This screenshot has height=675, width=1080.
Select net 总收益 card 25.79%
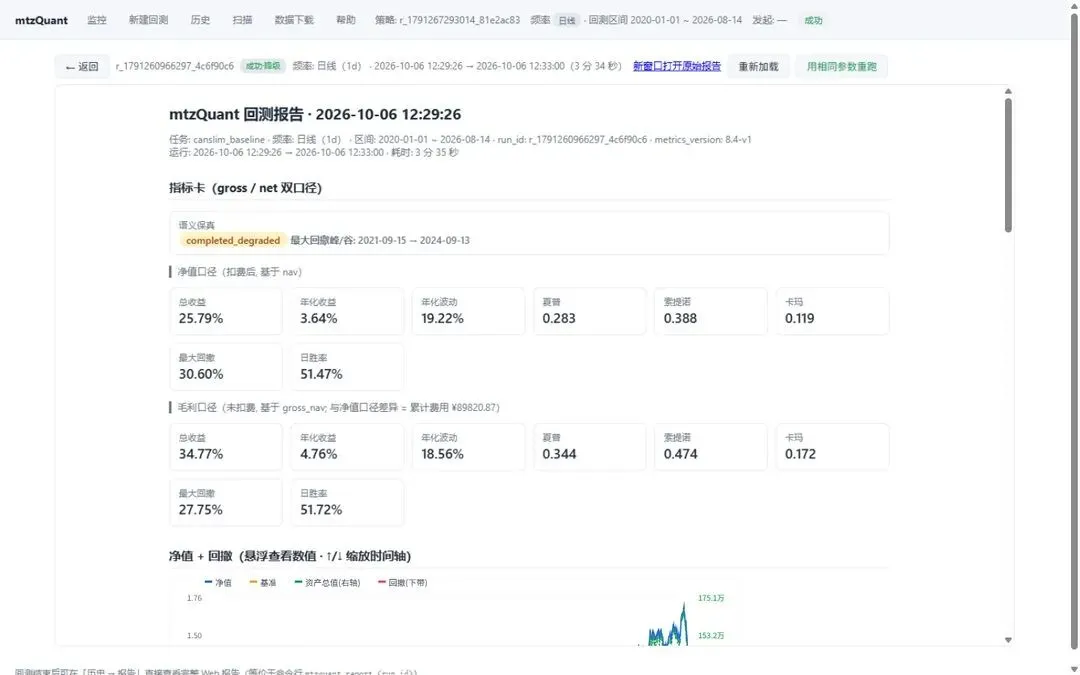[x=226, y=311]
